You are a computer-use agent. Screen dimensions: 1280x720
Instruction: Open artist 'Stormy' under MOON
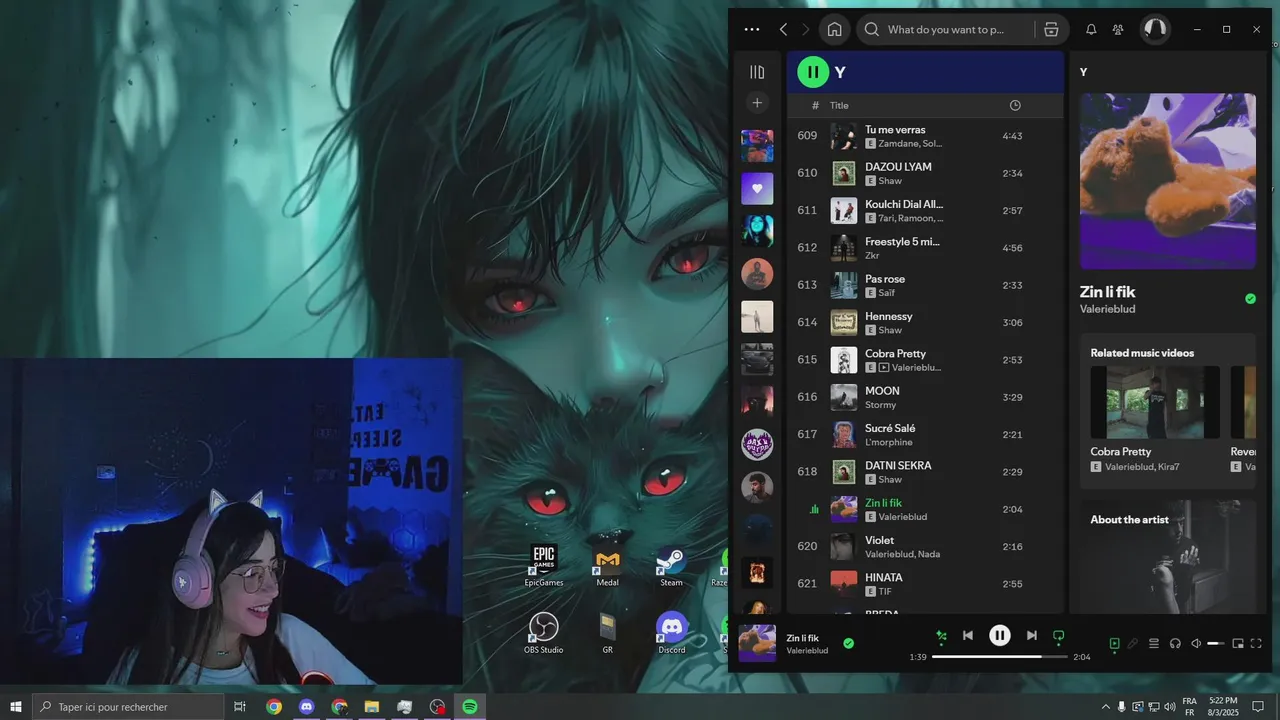[x=880, y=405]
